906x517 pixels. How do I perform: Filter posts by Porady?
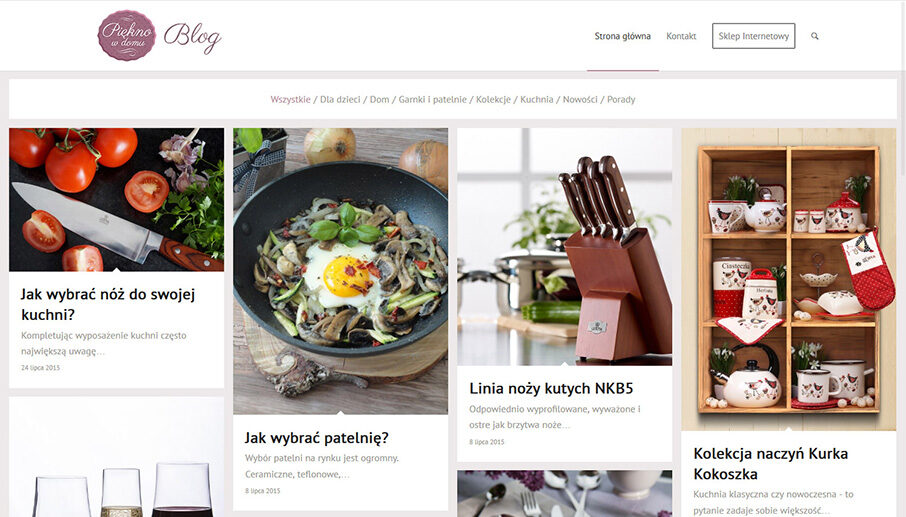621,99
